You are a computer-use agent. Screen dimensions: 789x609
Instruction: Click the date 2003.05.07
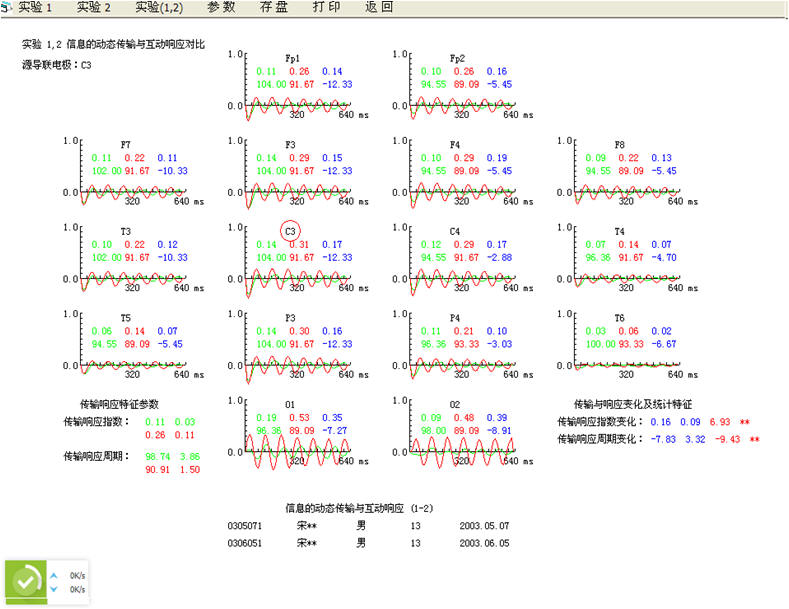[484, 526]
